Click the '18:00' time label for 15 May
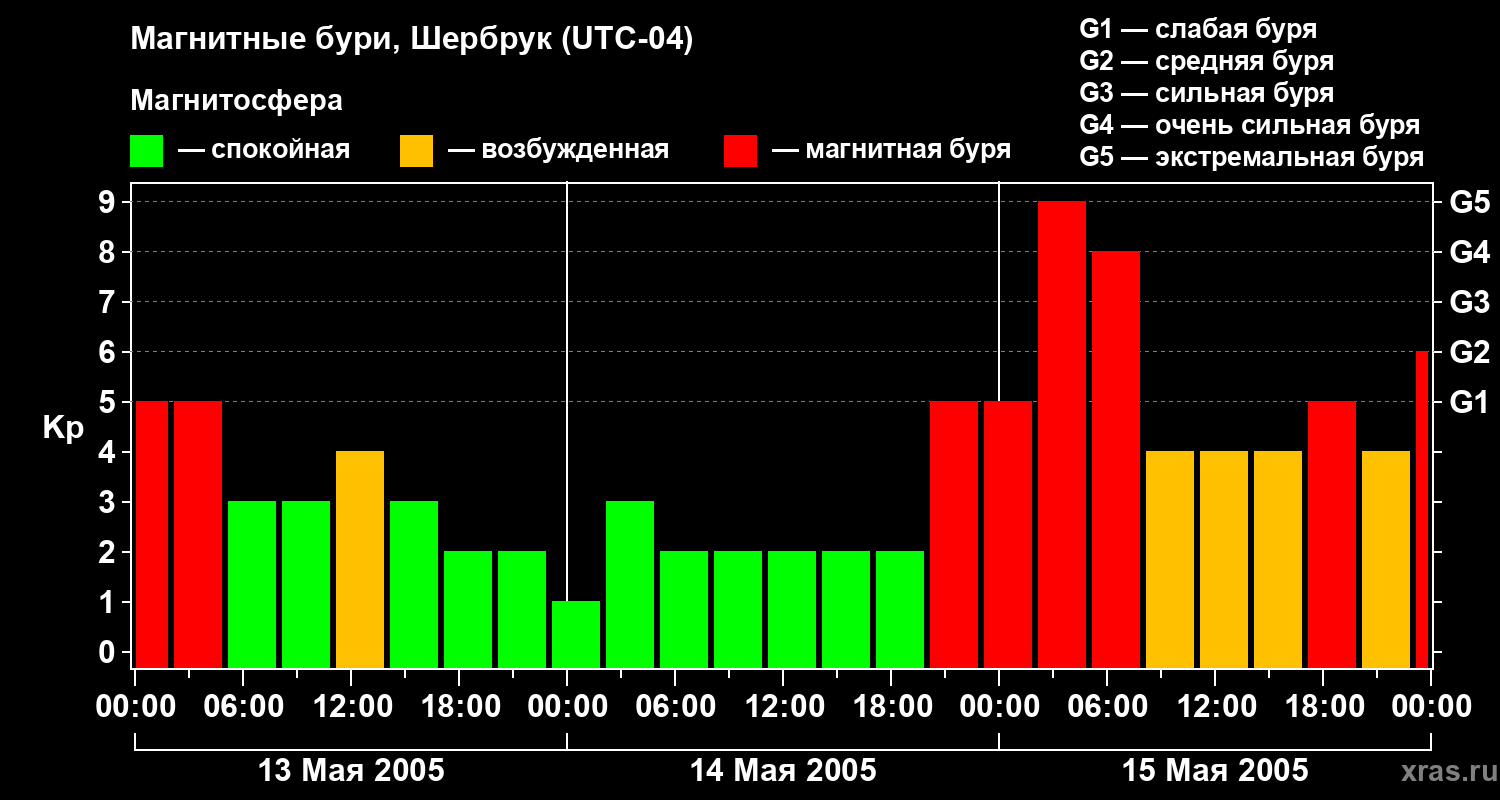 coord(1323,707)
